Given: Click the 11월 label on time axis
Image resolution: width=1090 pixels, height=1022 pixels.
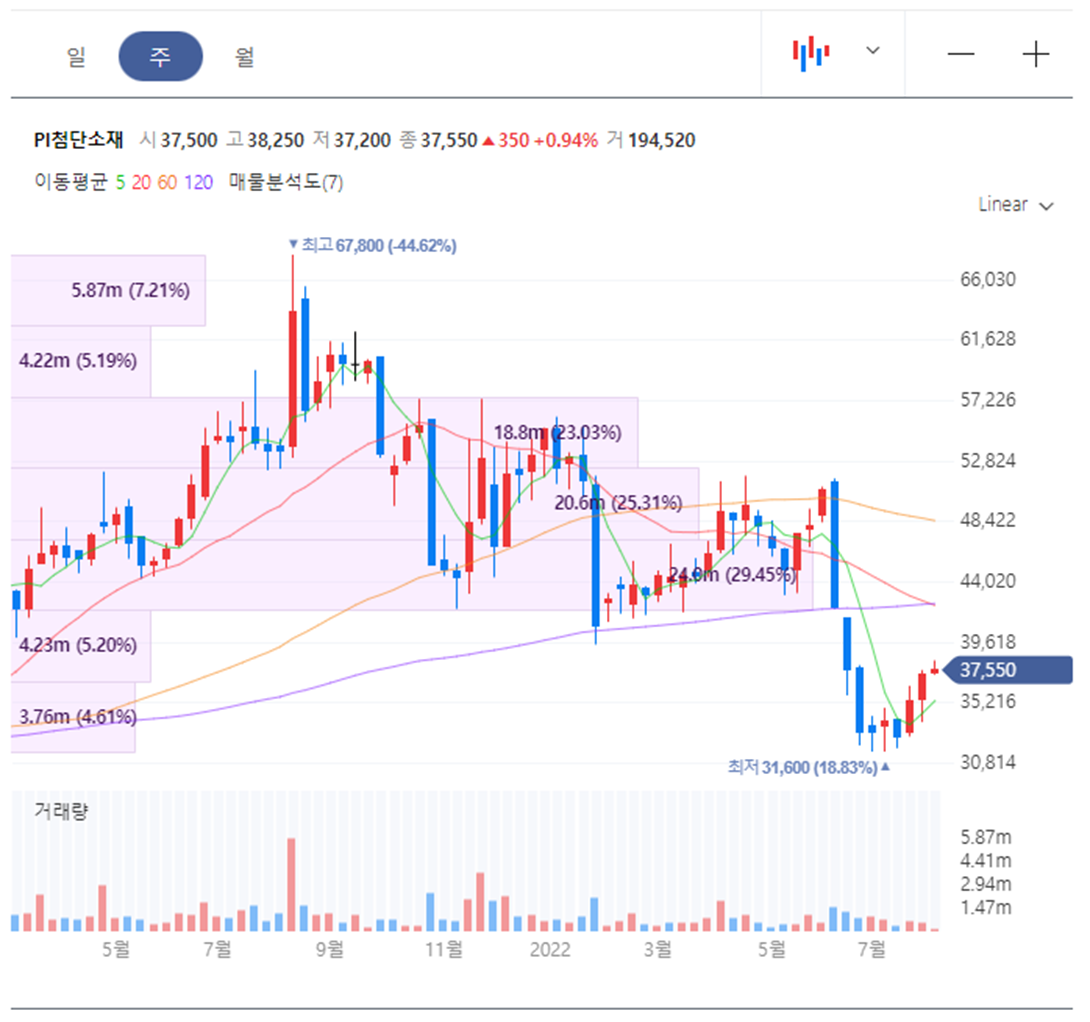Looking at the screenshot, I should pyautogui.click(x=444, y=949).
